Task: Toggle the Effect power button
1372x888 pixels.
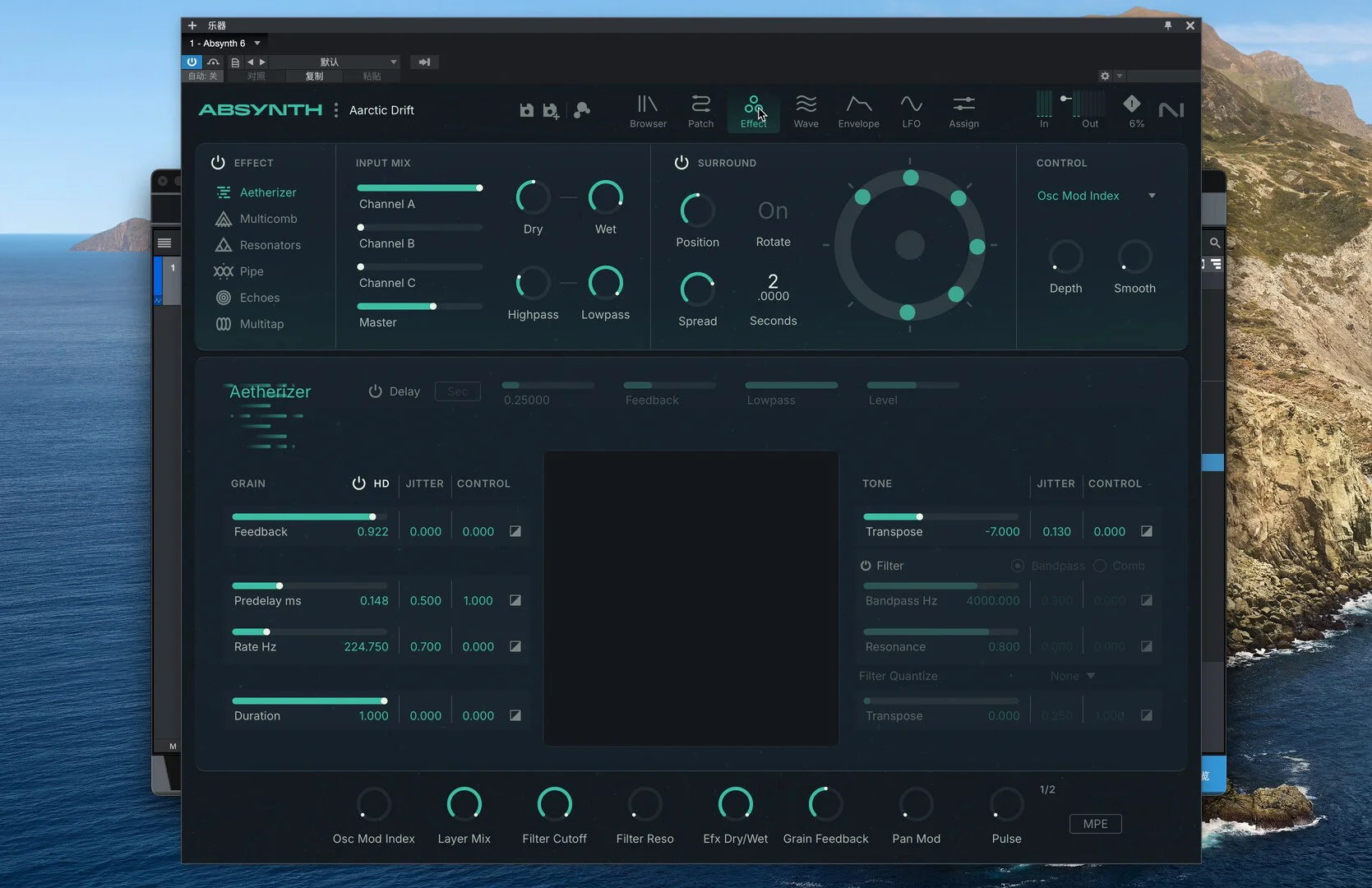Action: (218, 163)
